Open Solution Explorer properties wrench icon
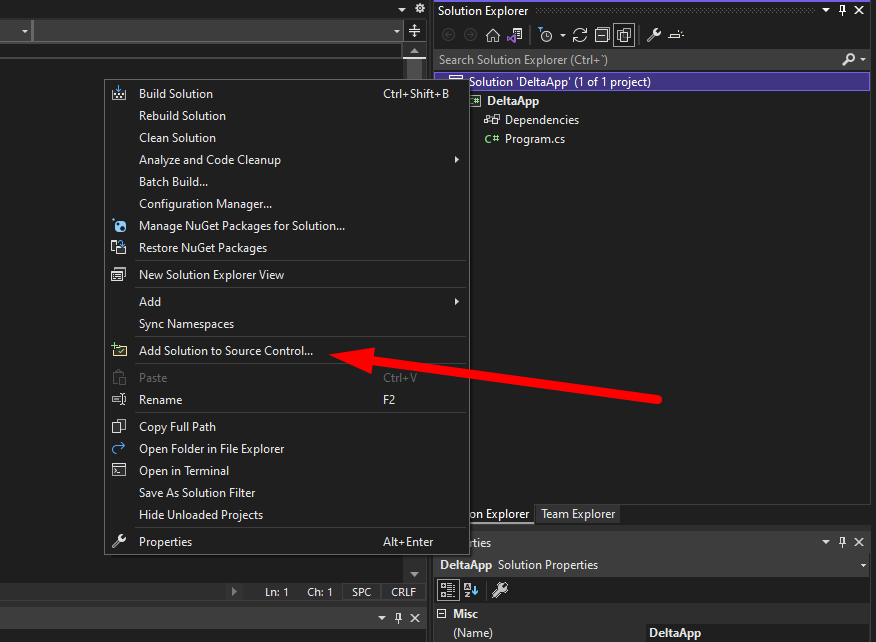This screenshot has height=642, width=876. [654, 35]
